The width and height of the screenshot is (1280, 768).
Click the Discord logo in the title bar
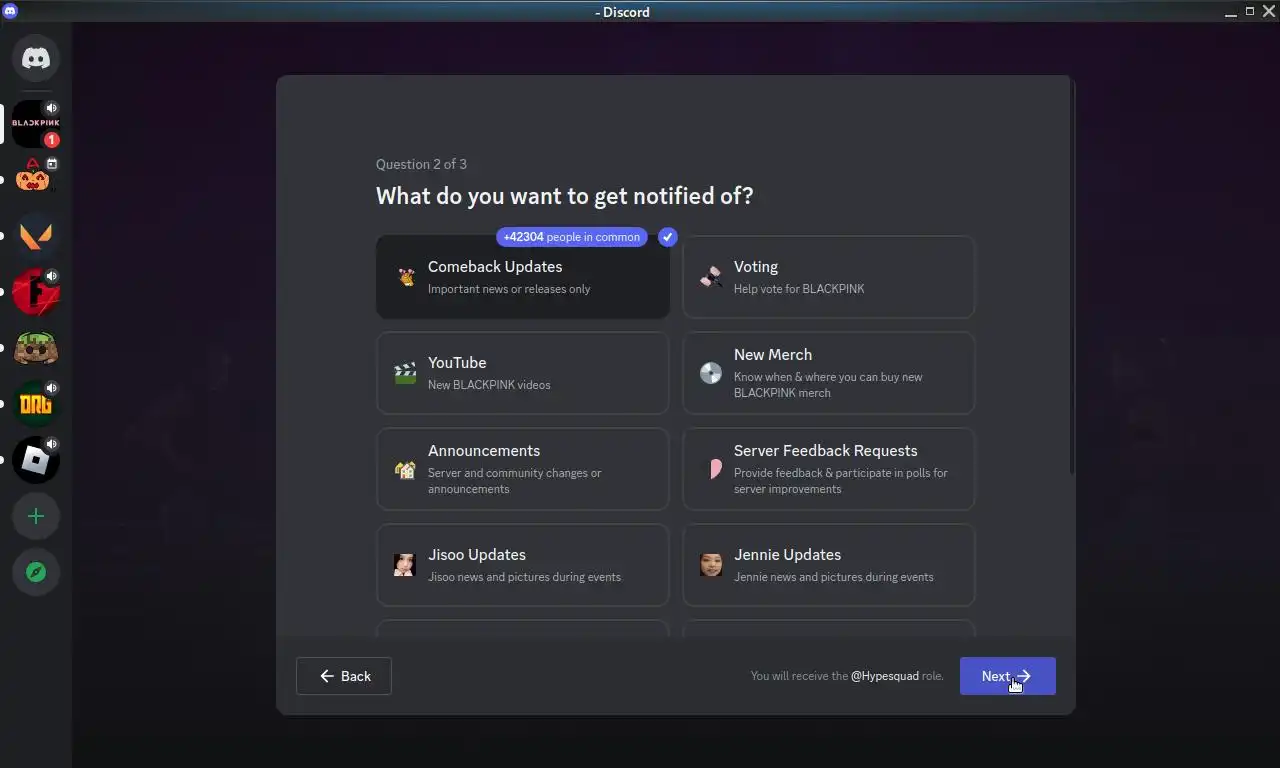[11, 11]
